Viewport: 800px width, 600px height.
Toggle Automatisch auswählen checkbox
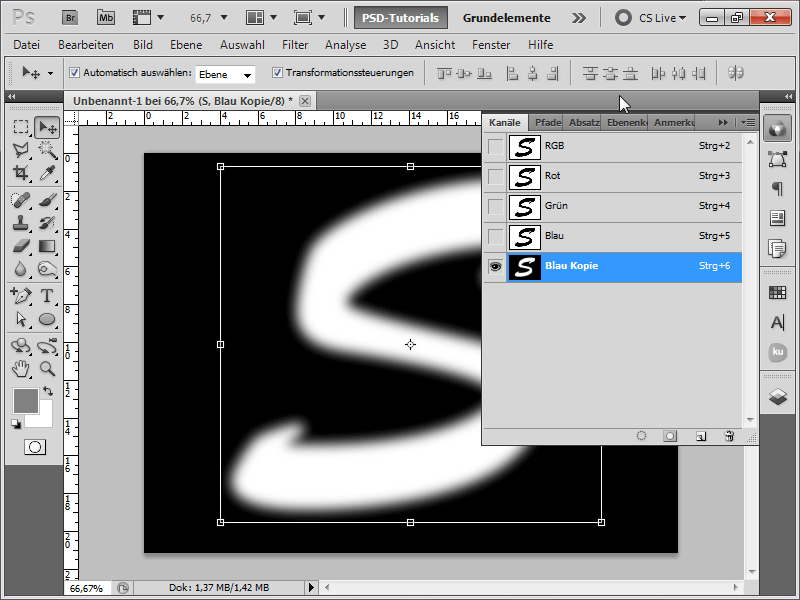coord(74,72)
